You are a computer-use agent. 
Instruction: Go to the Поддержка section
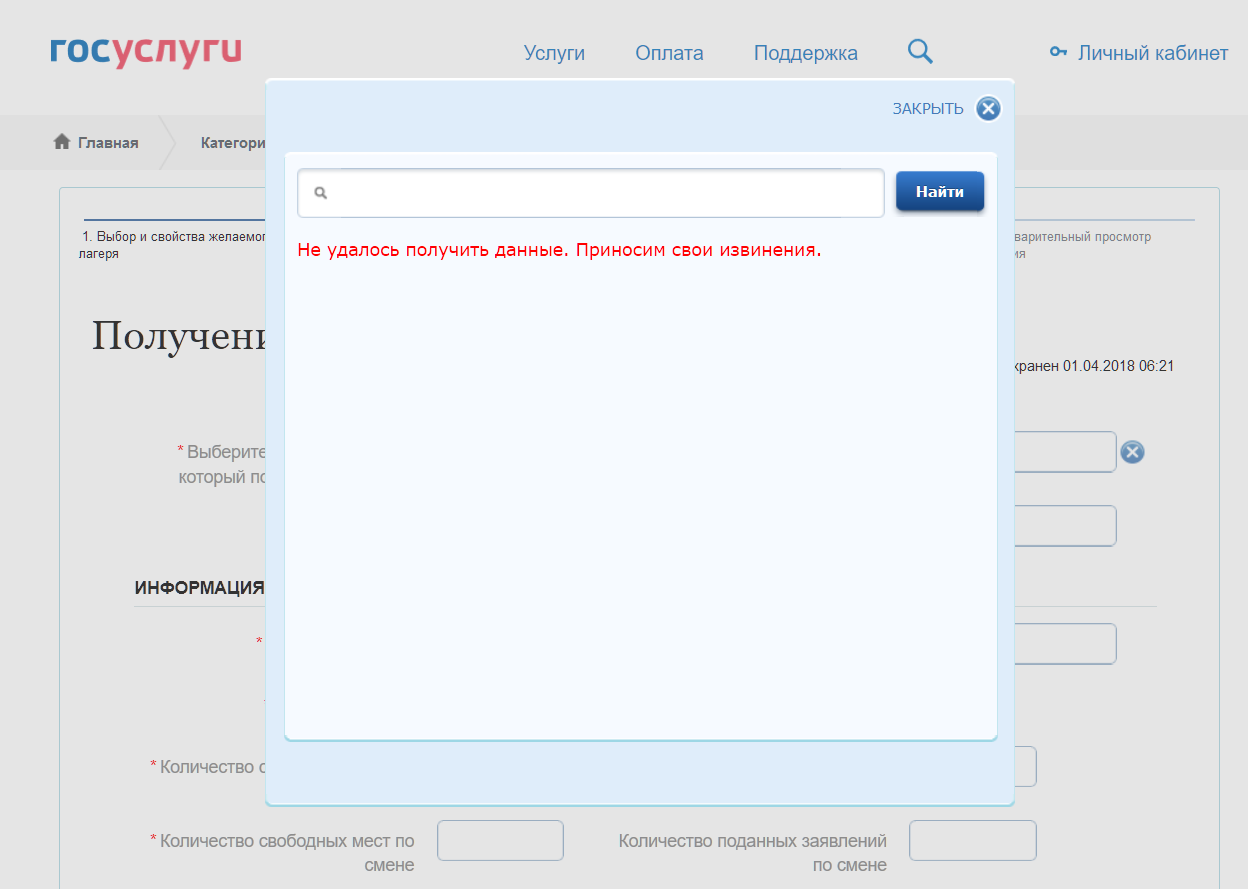tap(805, 54)
